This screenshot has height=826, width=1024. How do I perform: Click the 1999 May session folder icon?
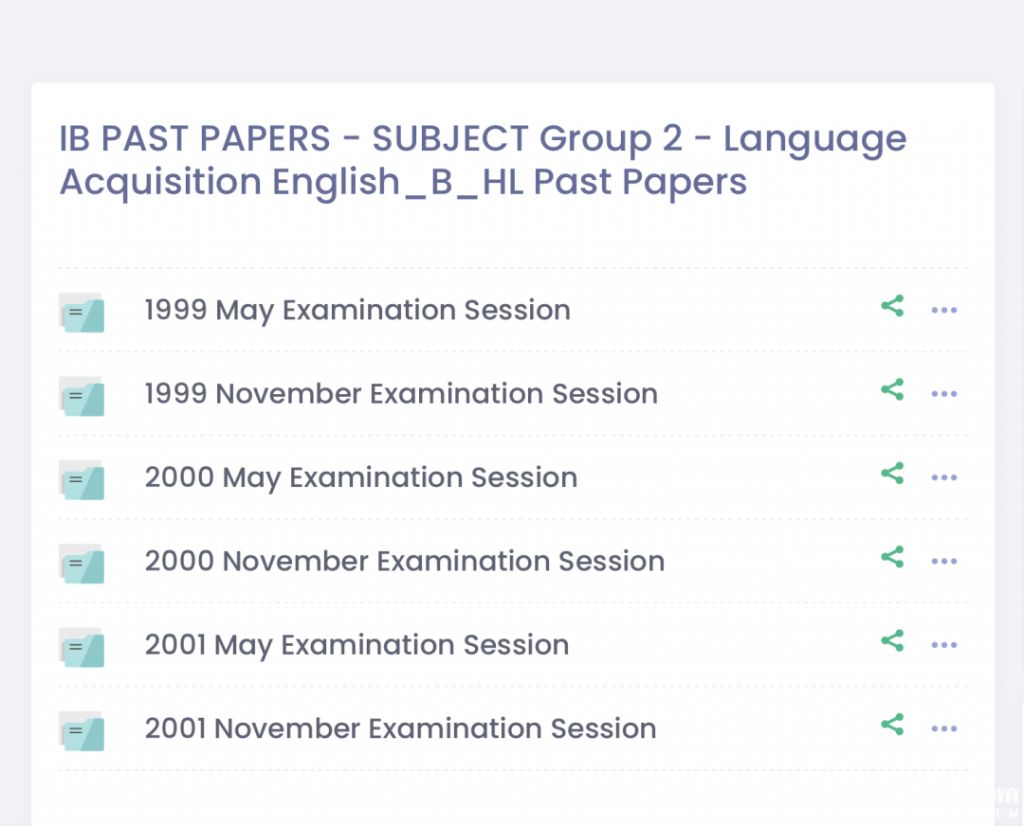pos(81,312)
